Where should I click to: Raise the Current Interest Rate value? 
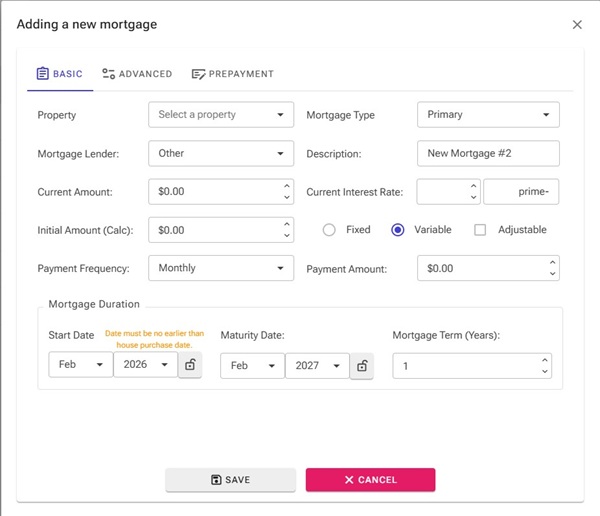click(473, 186)
